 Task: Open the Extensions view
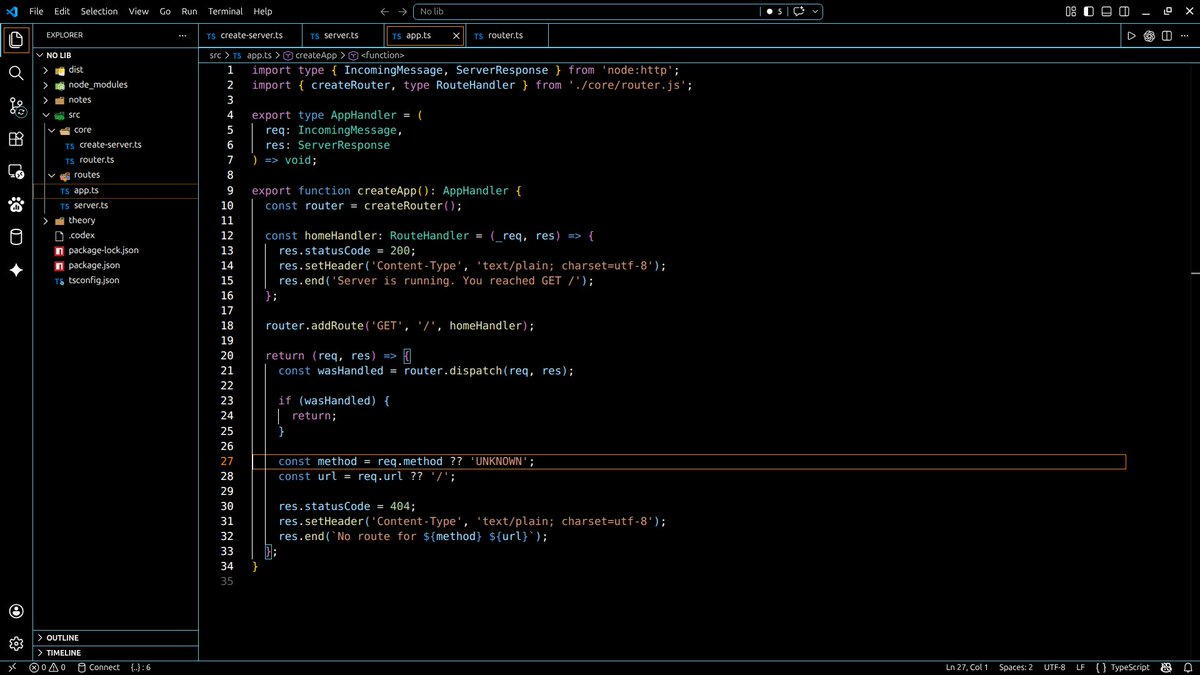pyautogui.click(x=16, y=139)
